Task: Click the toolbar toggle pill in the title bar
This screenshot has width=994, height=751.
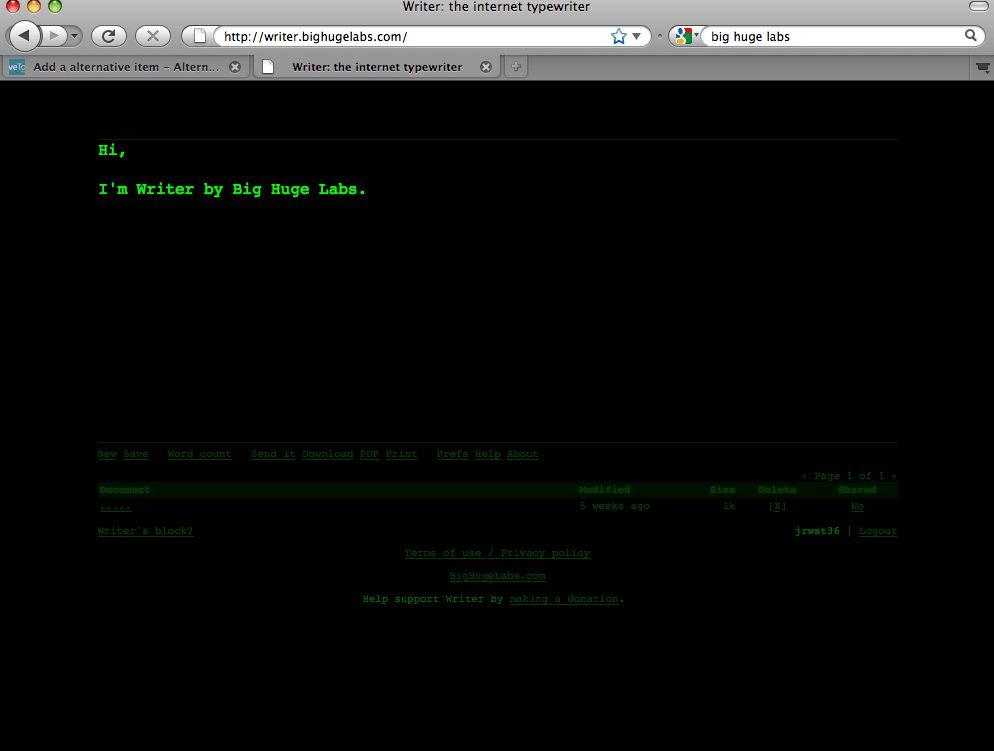Action: click(979, 6)
